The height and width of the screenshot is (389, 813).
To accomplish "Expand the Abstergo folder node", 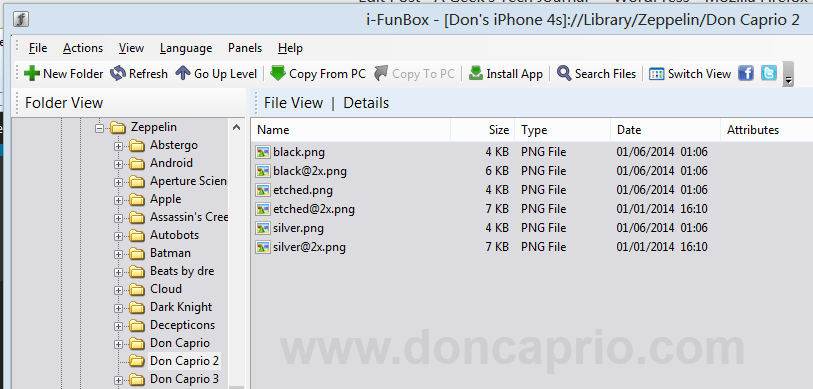I will [119, 146].
